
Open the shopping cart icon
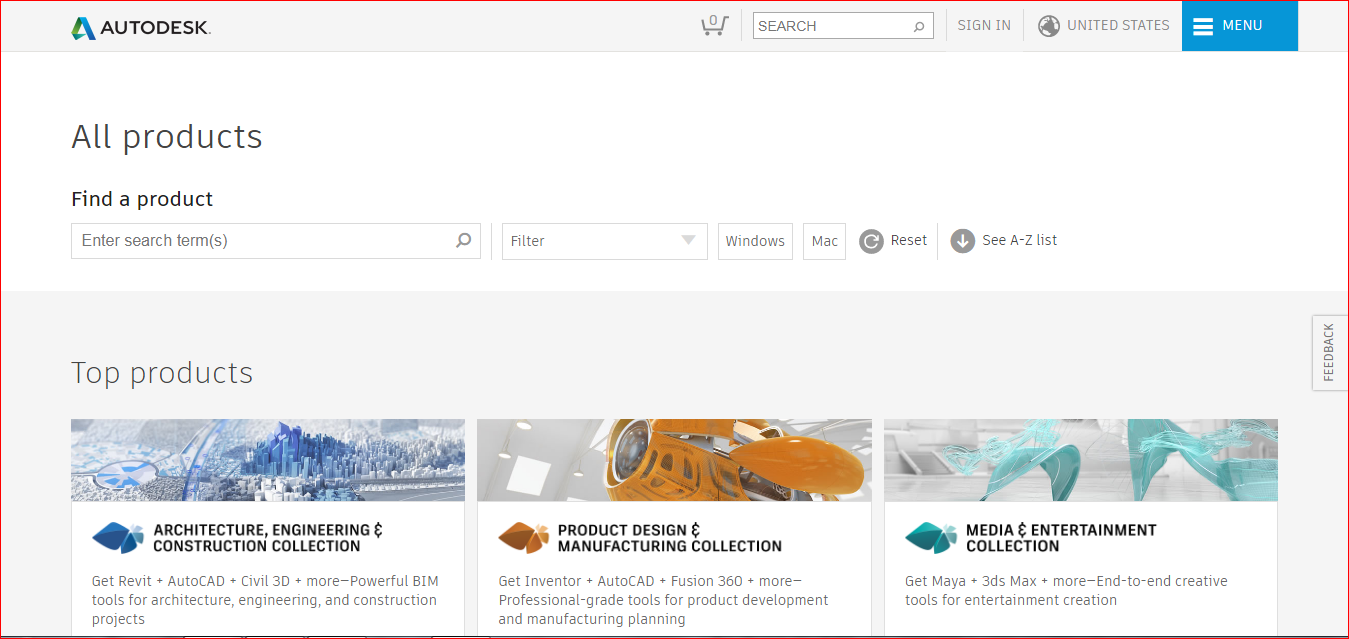click(x=713, y=25)
